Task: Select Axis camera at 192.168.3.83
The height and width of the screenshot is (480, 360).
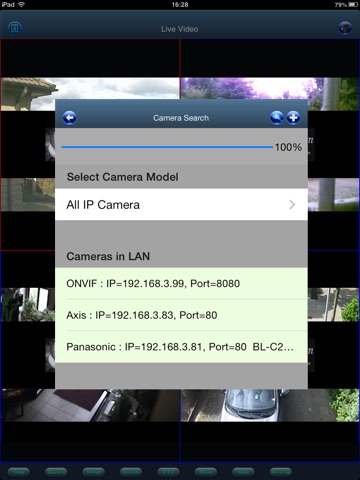Action: click(181, 315)
